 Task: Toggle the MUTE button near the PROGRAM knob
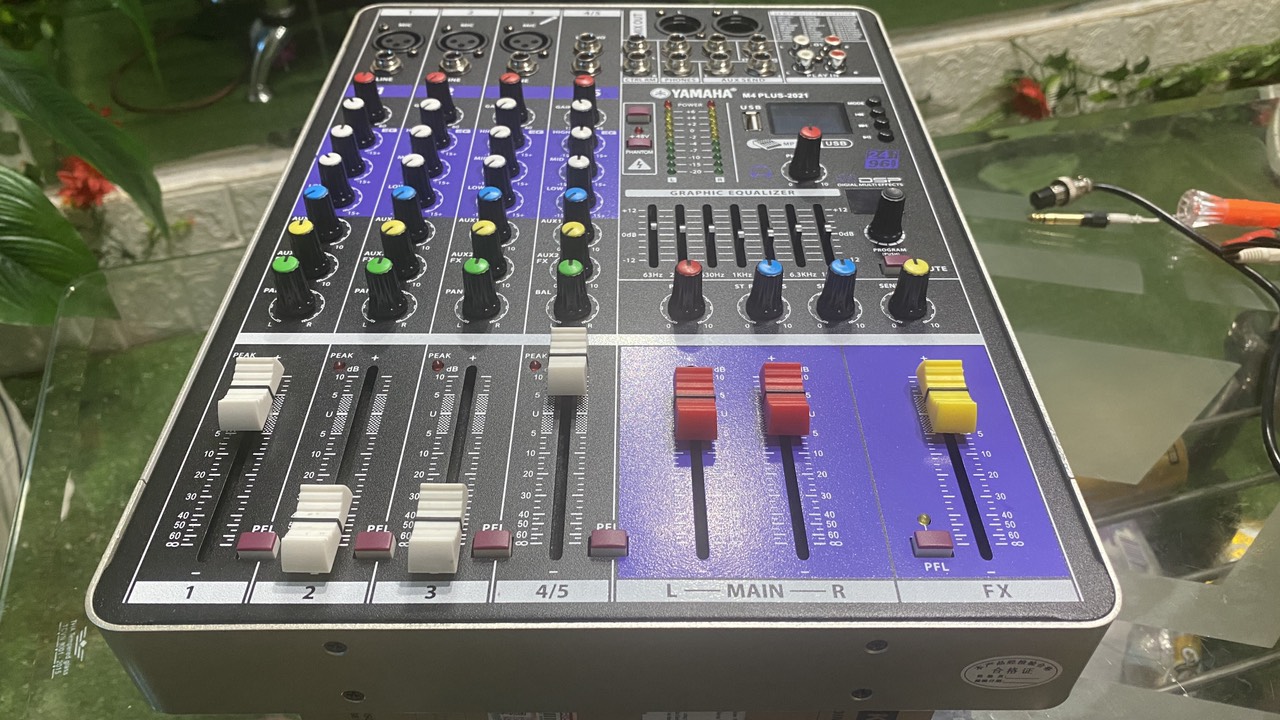(895, 260)
